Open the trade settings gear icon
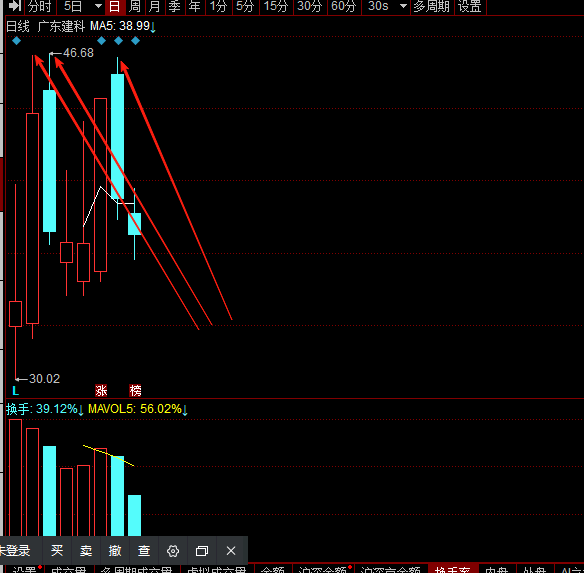The image size is (584, 573). pyautogui.click(x=173, y=551)
